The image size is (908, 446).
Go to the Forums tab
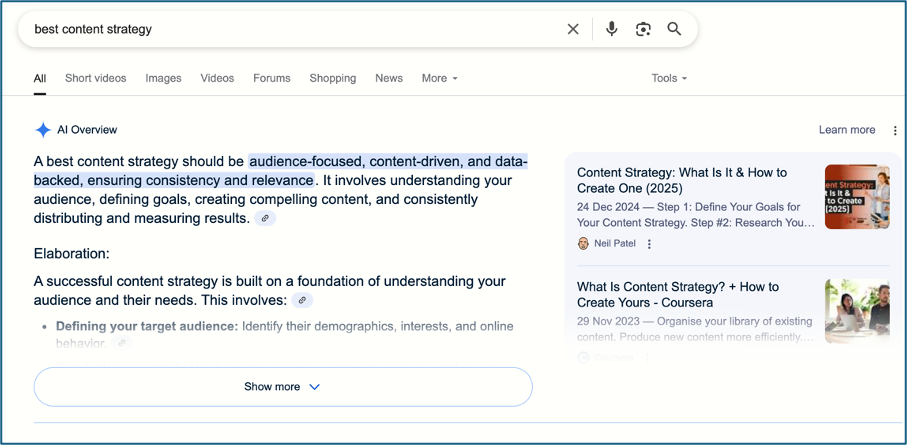271,78
